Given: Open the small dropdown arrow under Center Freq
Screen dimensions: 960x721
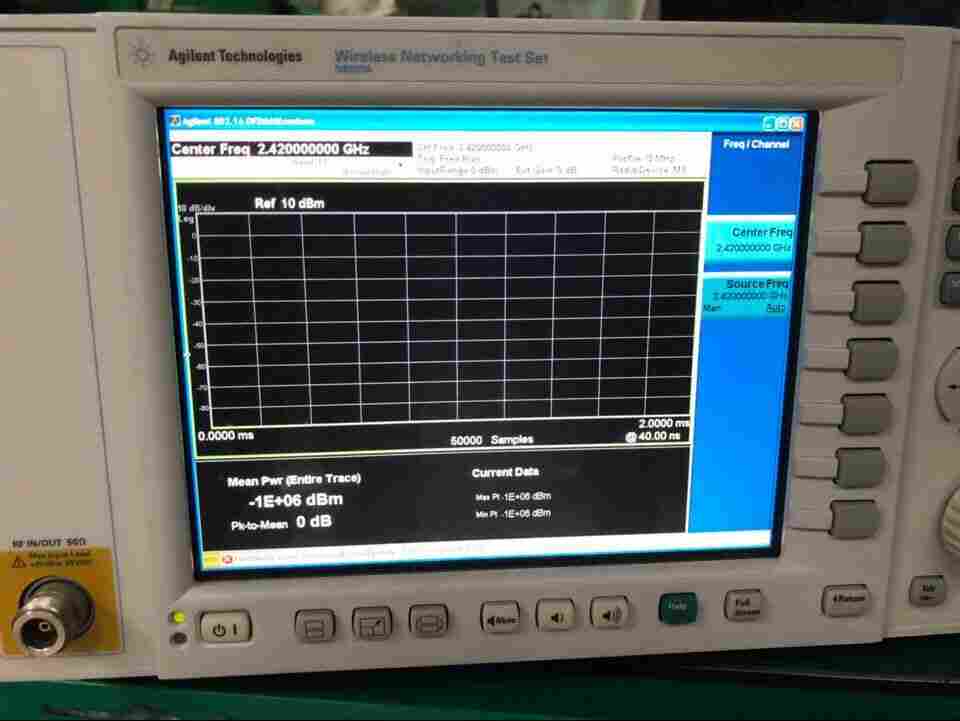Looking at the screenshot, I should tap(400, 165).
